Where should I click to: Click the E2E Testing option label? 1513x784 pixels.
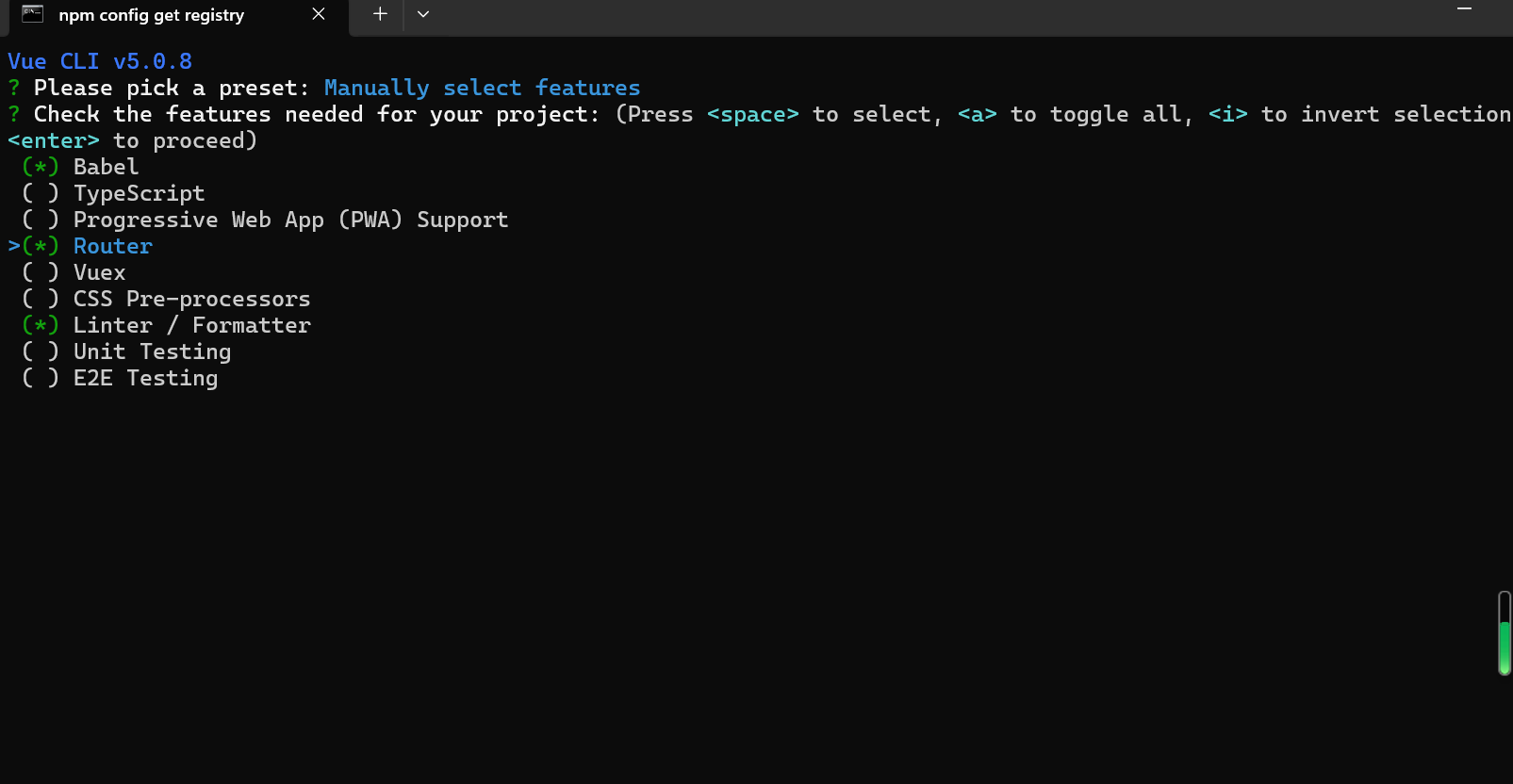pos(146,378)
